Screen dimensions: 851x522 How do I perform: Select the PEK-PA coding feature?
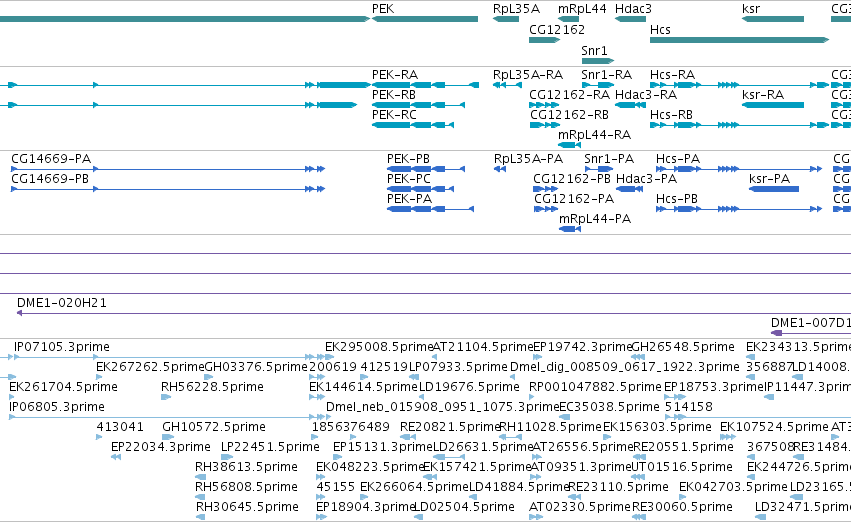(x=430, y=209)
